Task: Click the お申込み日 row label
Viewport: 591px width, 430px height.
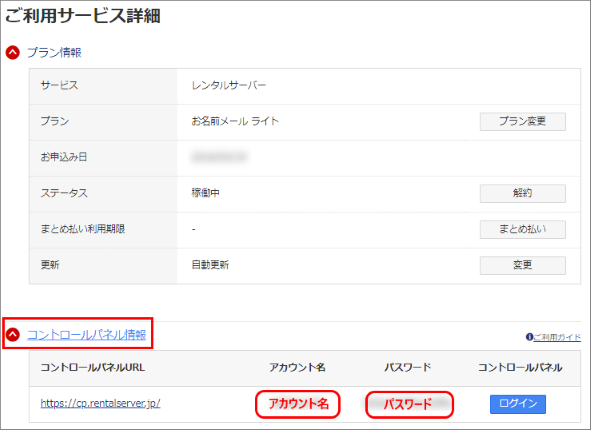Action: [64, 157]
